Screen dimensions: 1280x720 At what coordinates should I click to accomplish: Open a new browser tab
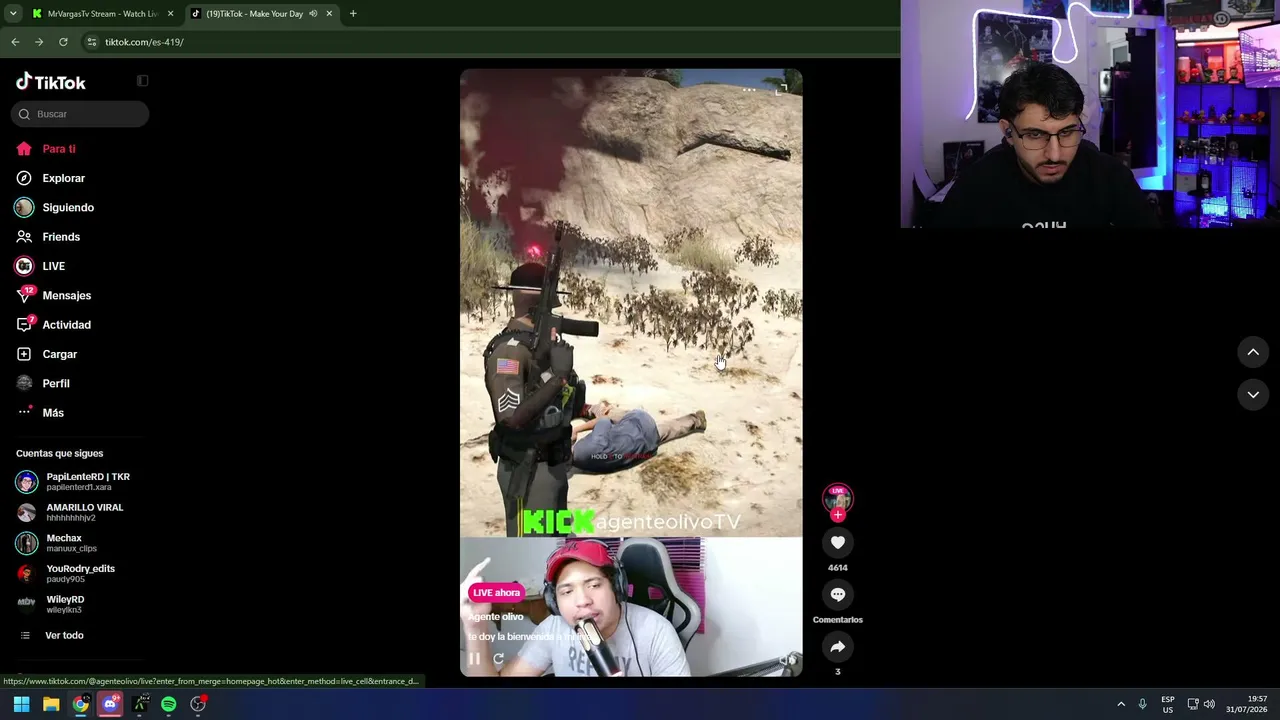point(353,14)
